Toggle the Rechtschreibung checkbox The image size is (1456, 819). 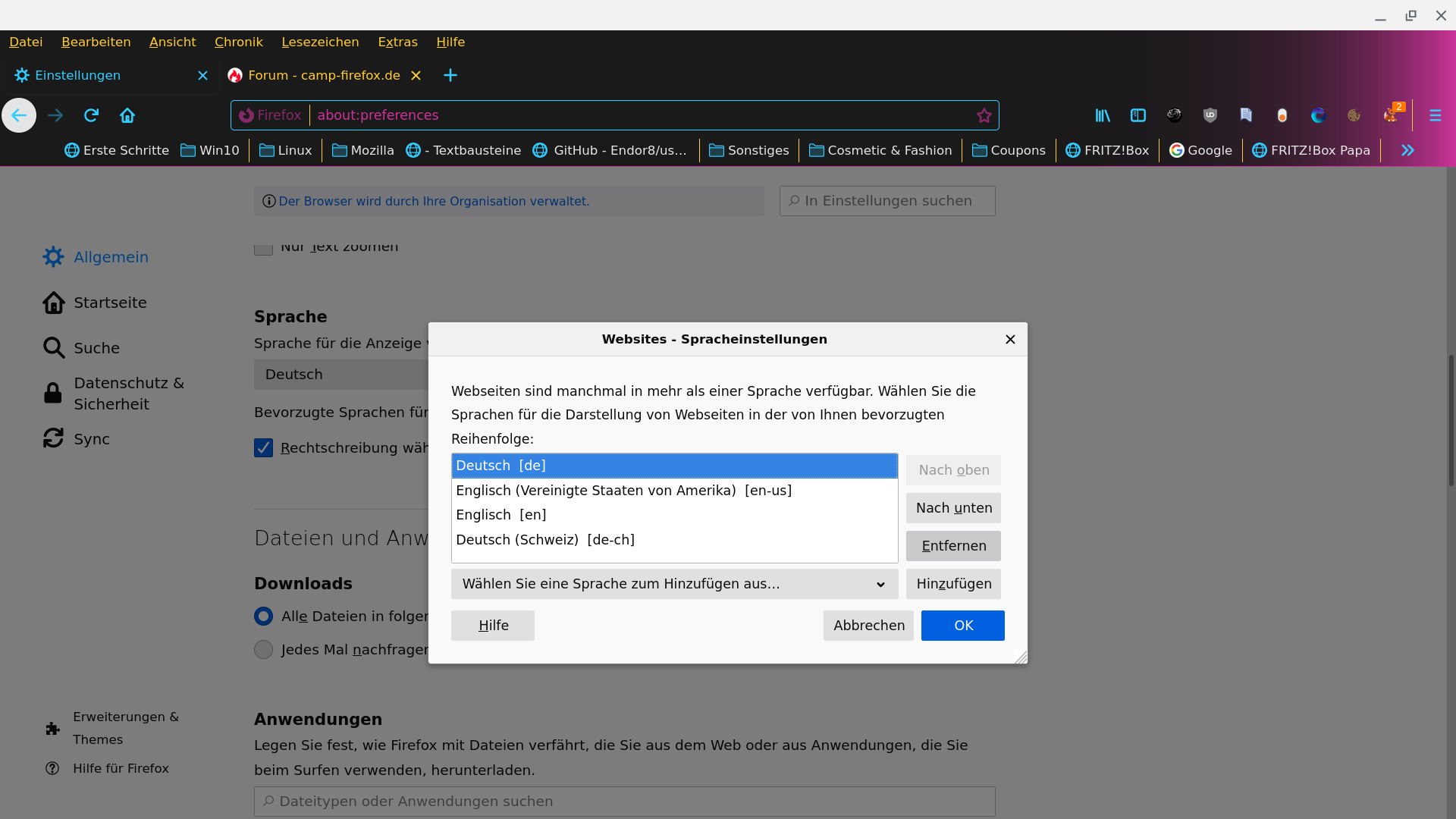pyautogui.click(x=263, y=448)
